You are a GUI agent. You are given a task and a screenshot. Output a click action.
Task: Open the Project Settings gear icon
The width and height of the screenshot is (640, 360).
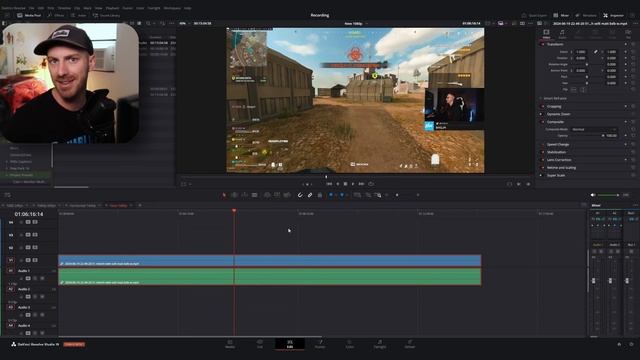click(x=632, y=344)
